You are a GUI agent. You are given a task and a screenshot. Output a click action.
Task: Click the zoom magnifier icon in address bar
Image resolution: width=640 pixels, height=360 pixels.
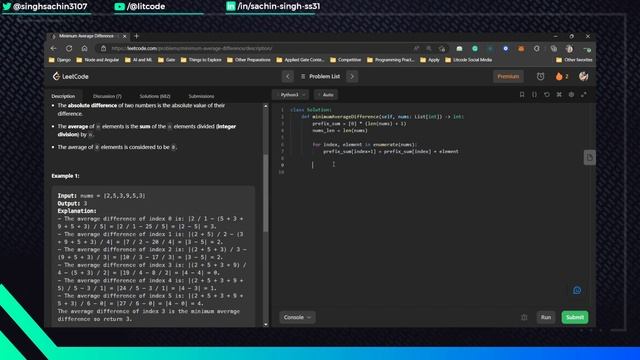coord(429,48)
